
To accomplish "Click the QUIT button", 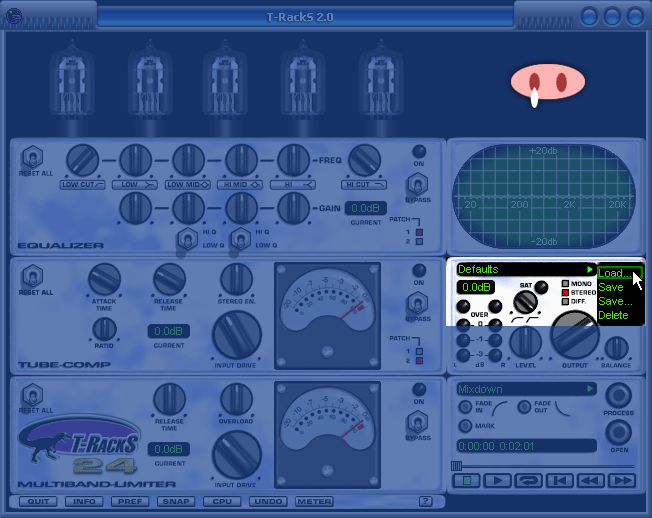I will [38, 501].
